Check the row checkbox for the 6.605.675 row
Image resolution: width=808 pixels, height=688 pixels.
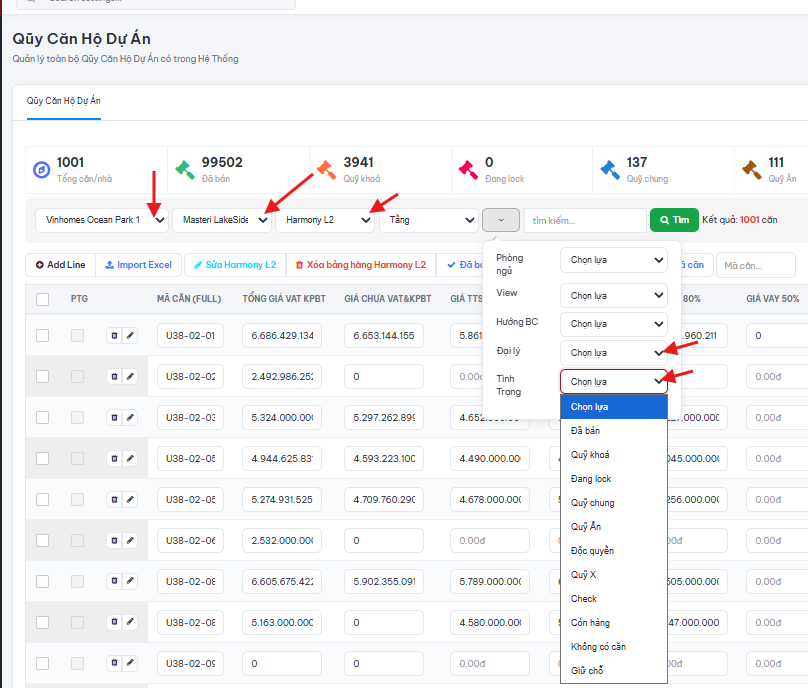43,581
